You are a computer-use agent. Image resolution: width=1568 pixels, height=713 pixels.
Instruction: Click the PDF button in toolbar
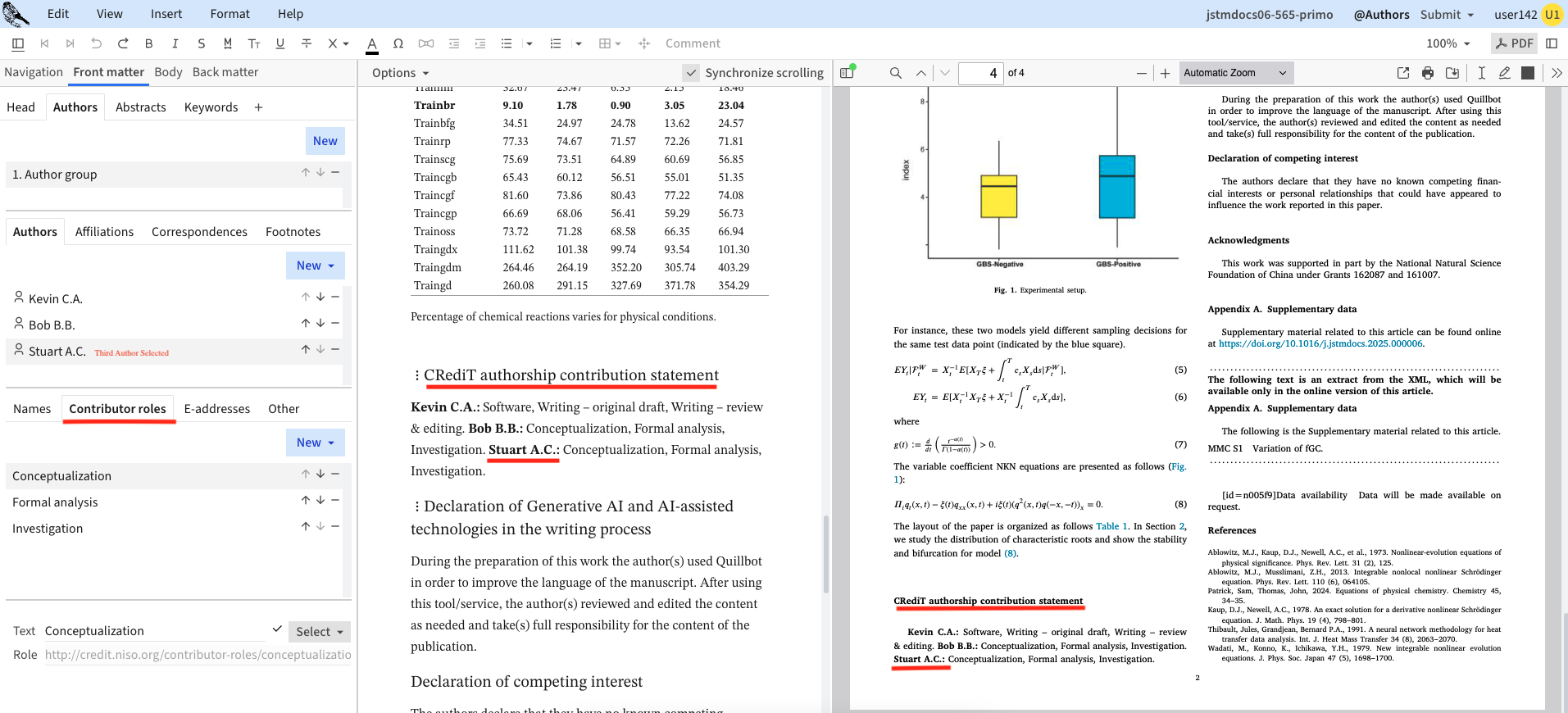click(1514, 43)
